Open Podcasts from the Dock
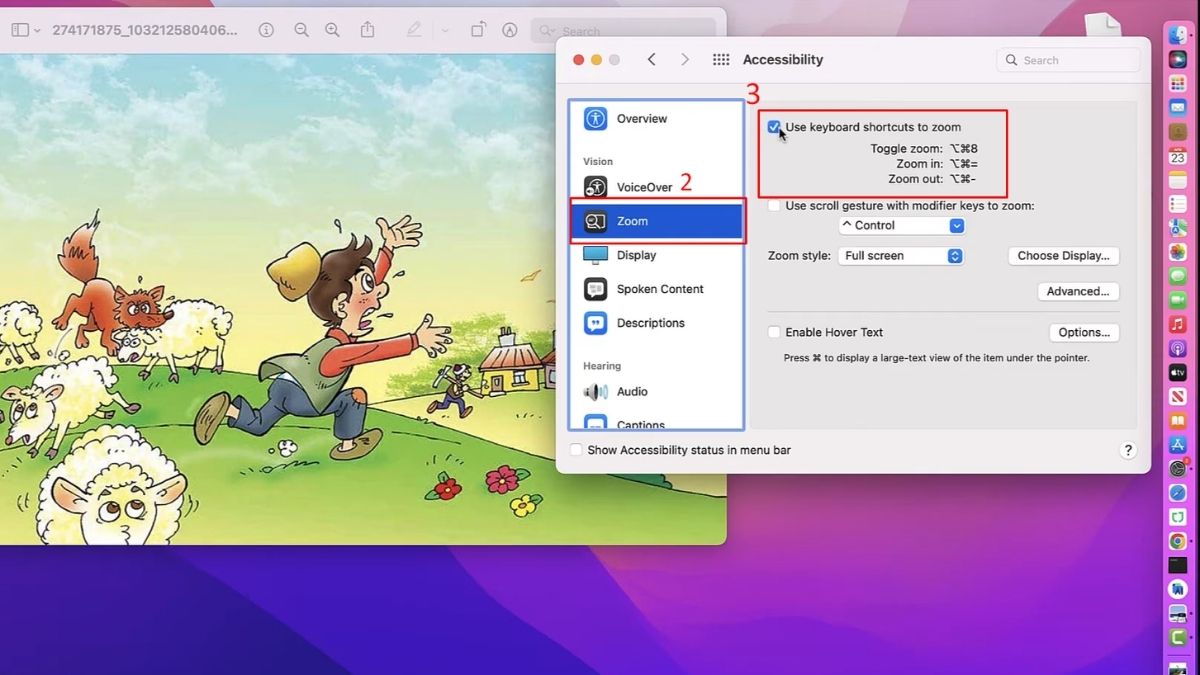The height and width of the screenshot is (675, 1200). click(x=1178, y=349)
